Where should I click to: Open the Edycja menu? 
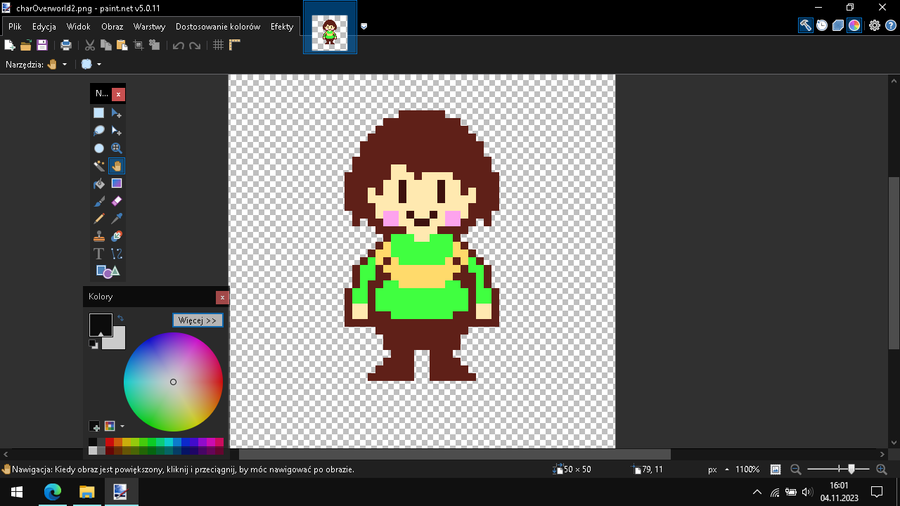pyautogui.click(x=44, y=26)
